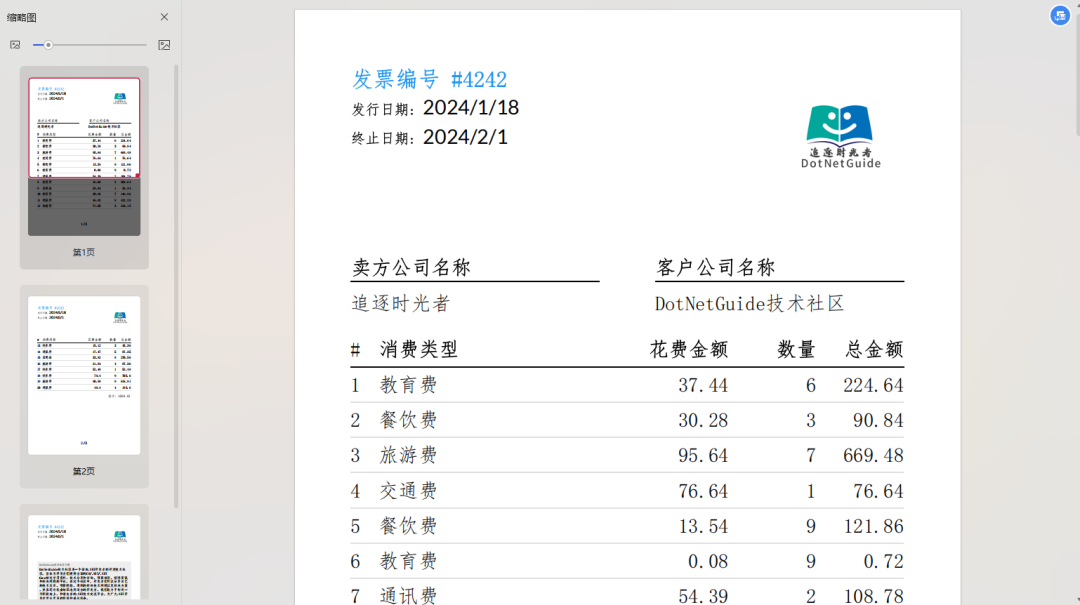Click the issue date 2024/1/18
The height and width of the screenshot is (605, 1080).
pos(470,108)
